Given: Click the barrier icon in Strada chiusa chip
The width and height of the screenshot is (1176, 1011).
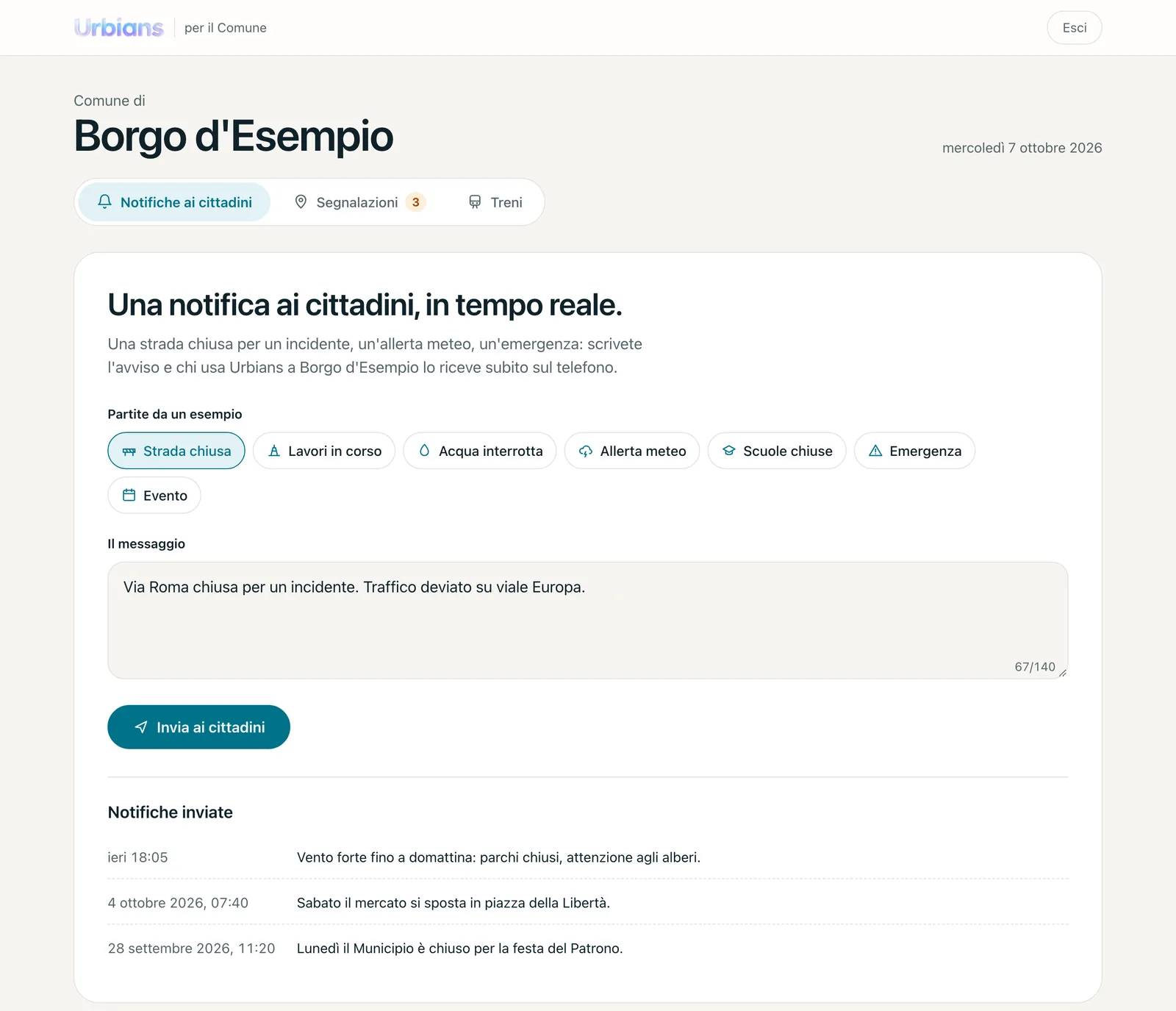Looking at the screenshot, I should pos(129,451).
